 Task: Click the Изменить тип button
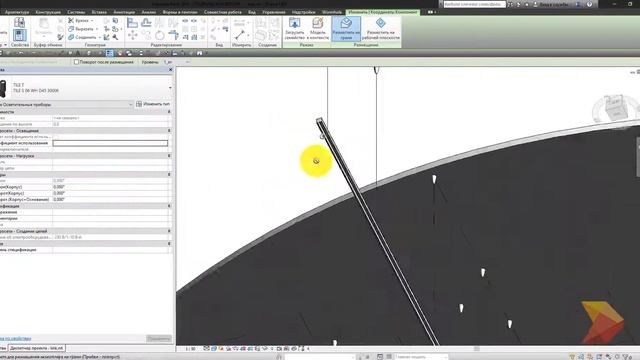pos(153,104)
